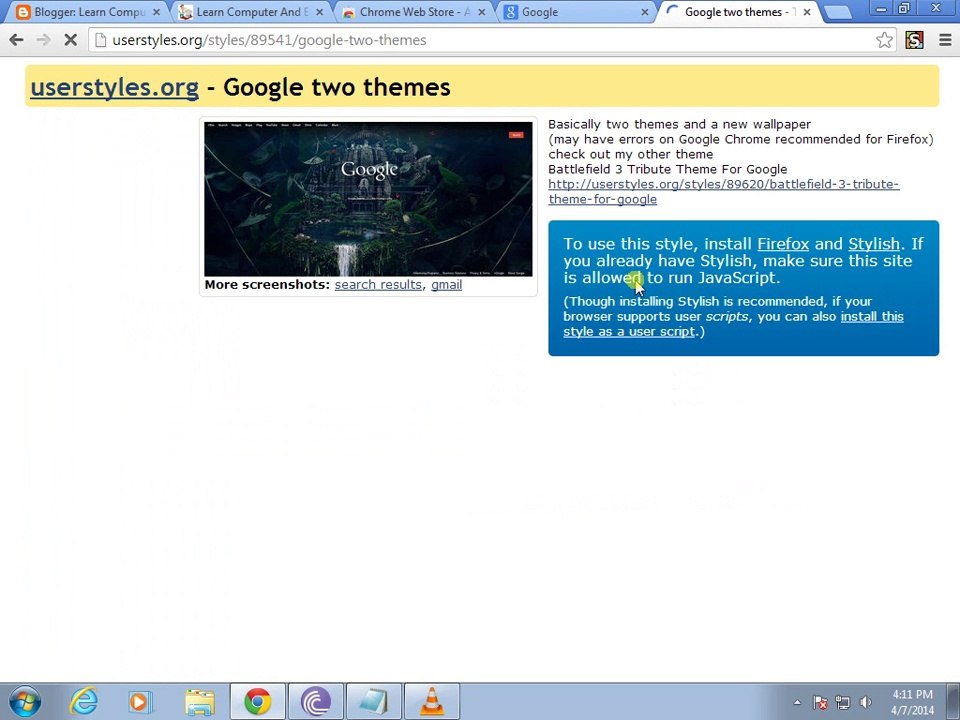Viewport: 960px width, 720px height.
Task: Open Windows Media Player from taskbar
Action: click(x=140, y=702)
